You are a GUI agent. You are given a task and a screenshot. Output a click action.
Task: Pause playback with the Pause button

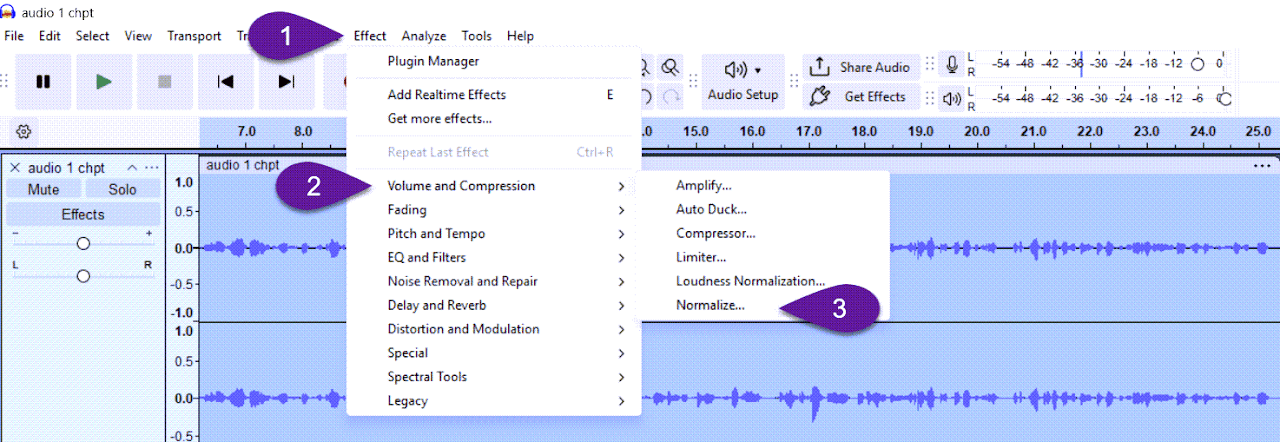[x=43, y=82]
